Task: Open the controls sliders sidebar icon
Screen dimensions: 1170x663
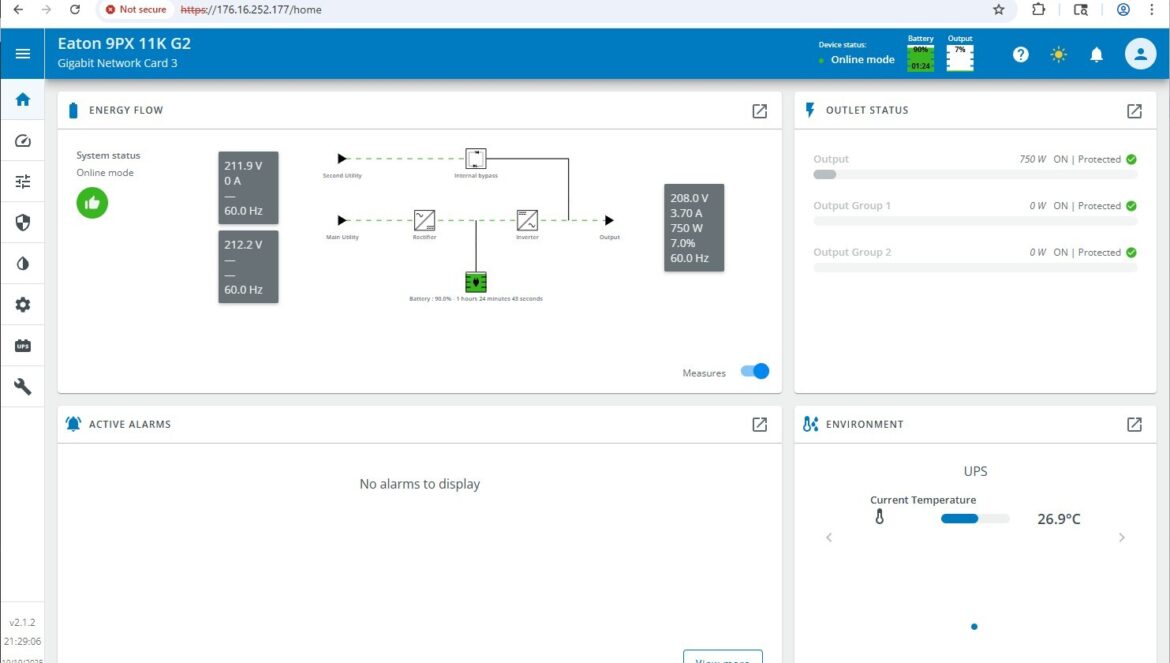Action: pyautogui.click(x=22, y=182)
